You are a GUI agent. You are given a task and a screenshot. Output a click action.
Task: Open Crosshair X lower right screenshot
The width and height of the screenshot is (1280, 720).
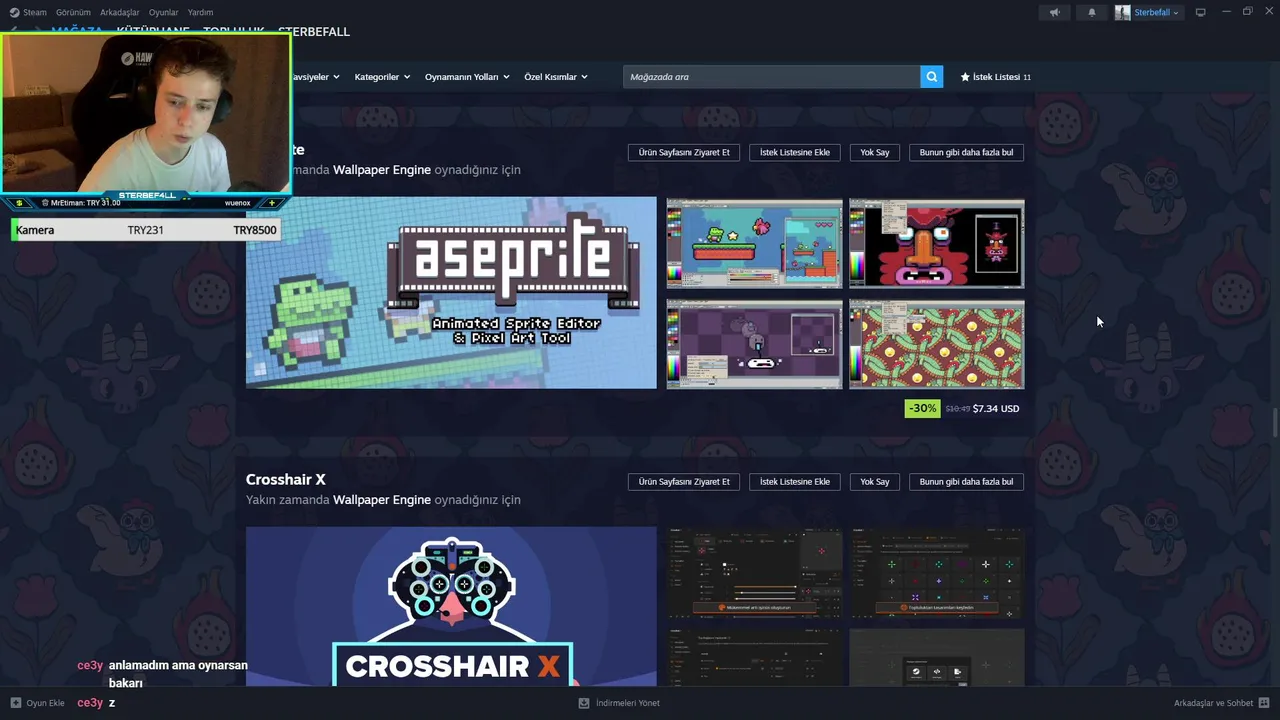coord(936,657)
